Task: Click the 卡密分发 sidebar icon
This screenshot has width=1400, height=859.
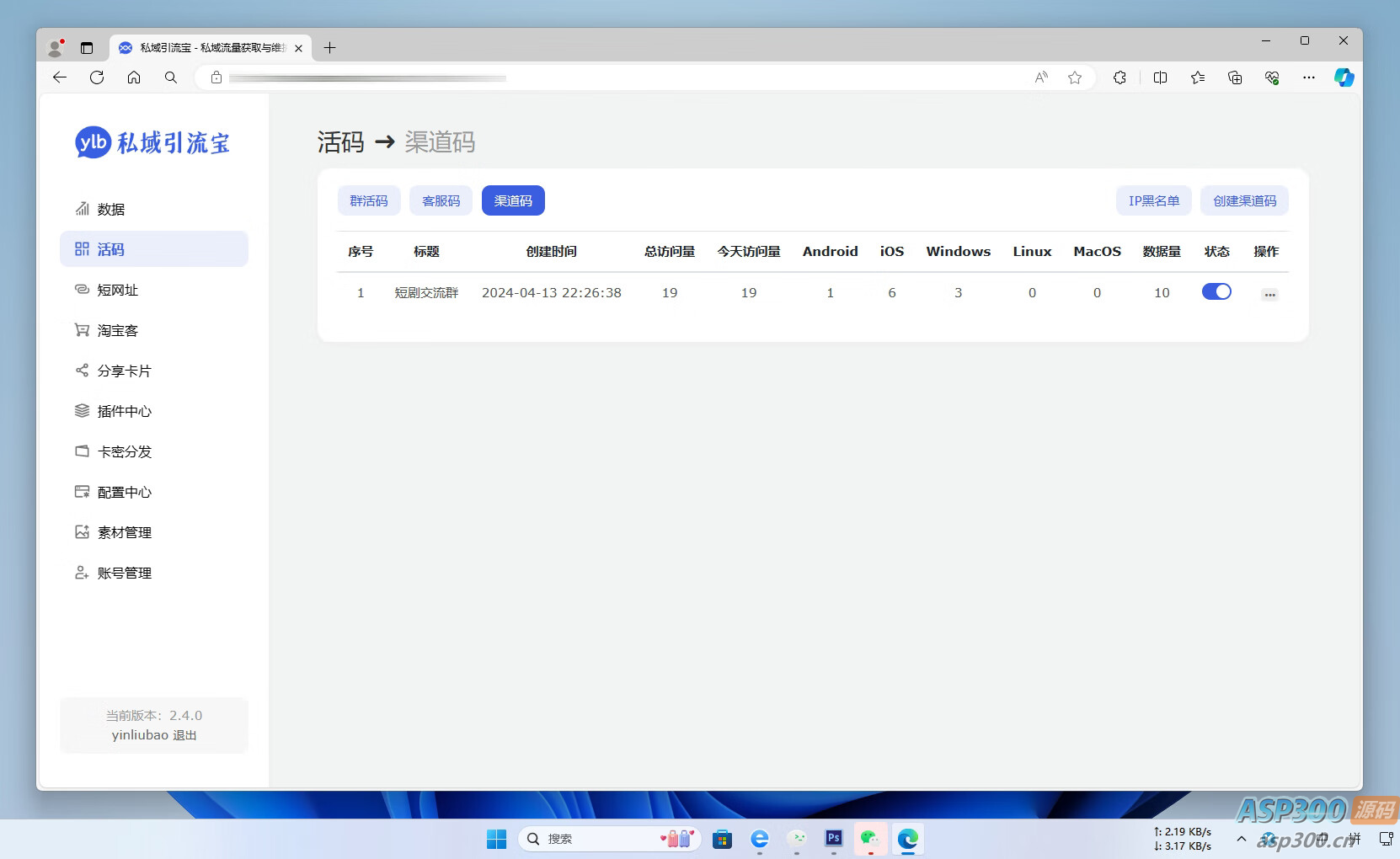Action: point(82,451)
